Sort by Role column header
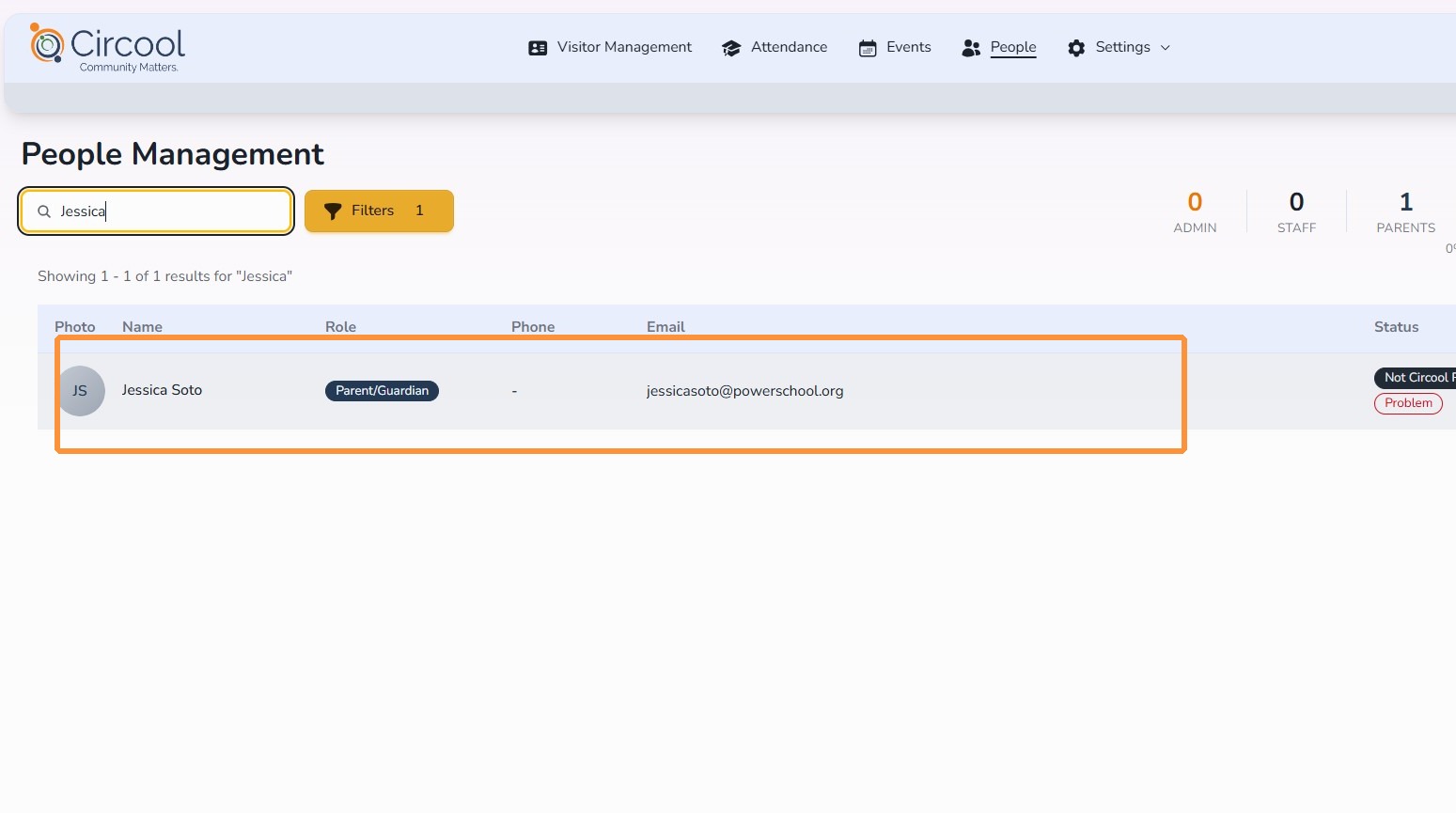 click(340, 327)
